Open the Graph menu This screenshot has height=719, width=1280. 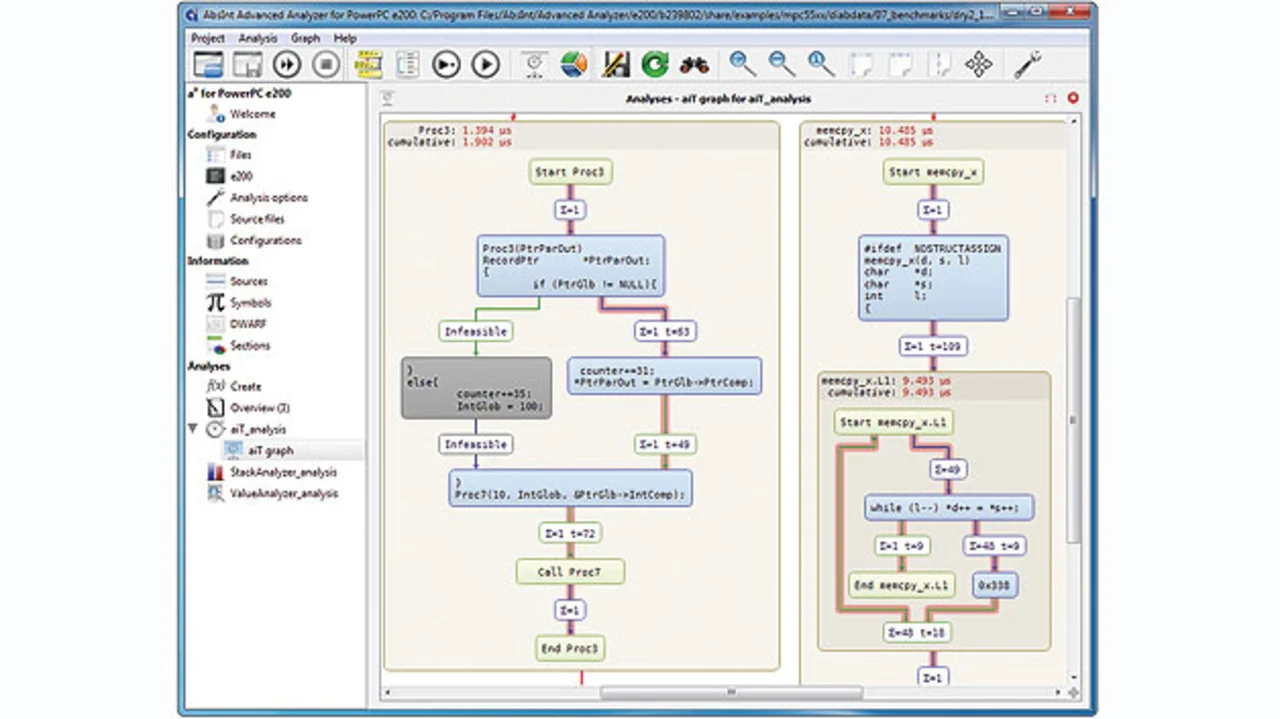[x=305, y=38]
